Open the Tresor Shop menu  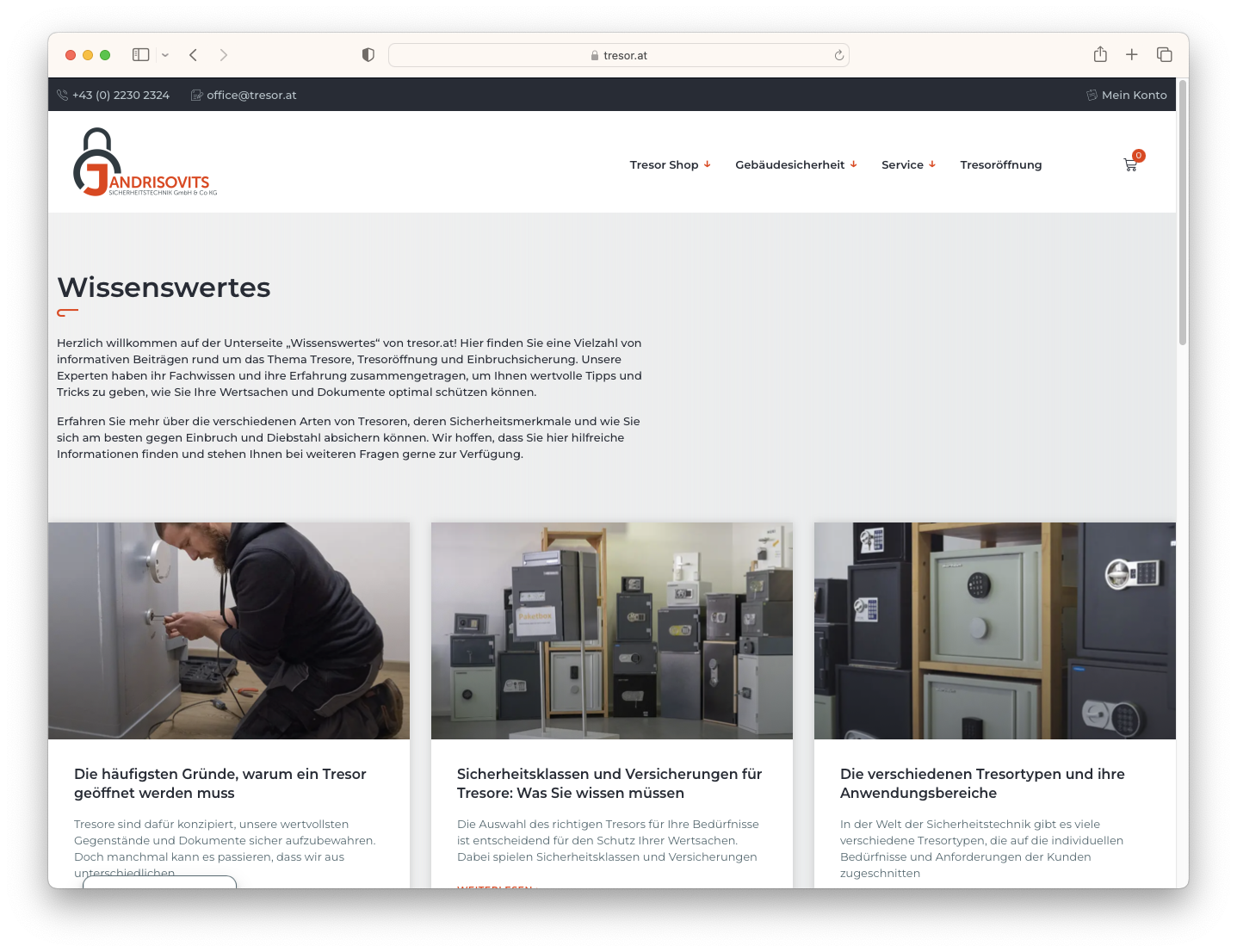pyautogui.click(x=664, y=165)
